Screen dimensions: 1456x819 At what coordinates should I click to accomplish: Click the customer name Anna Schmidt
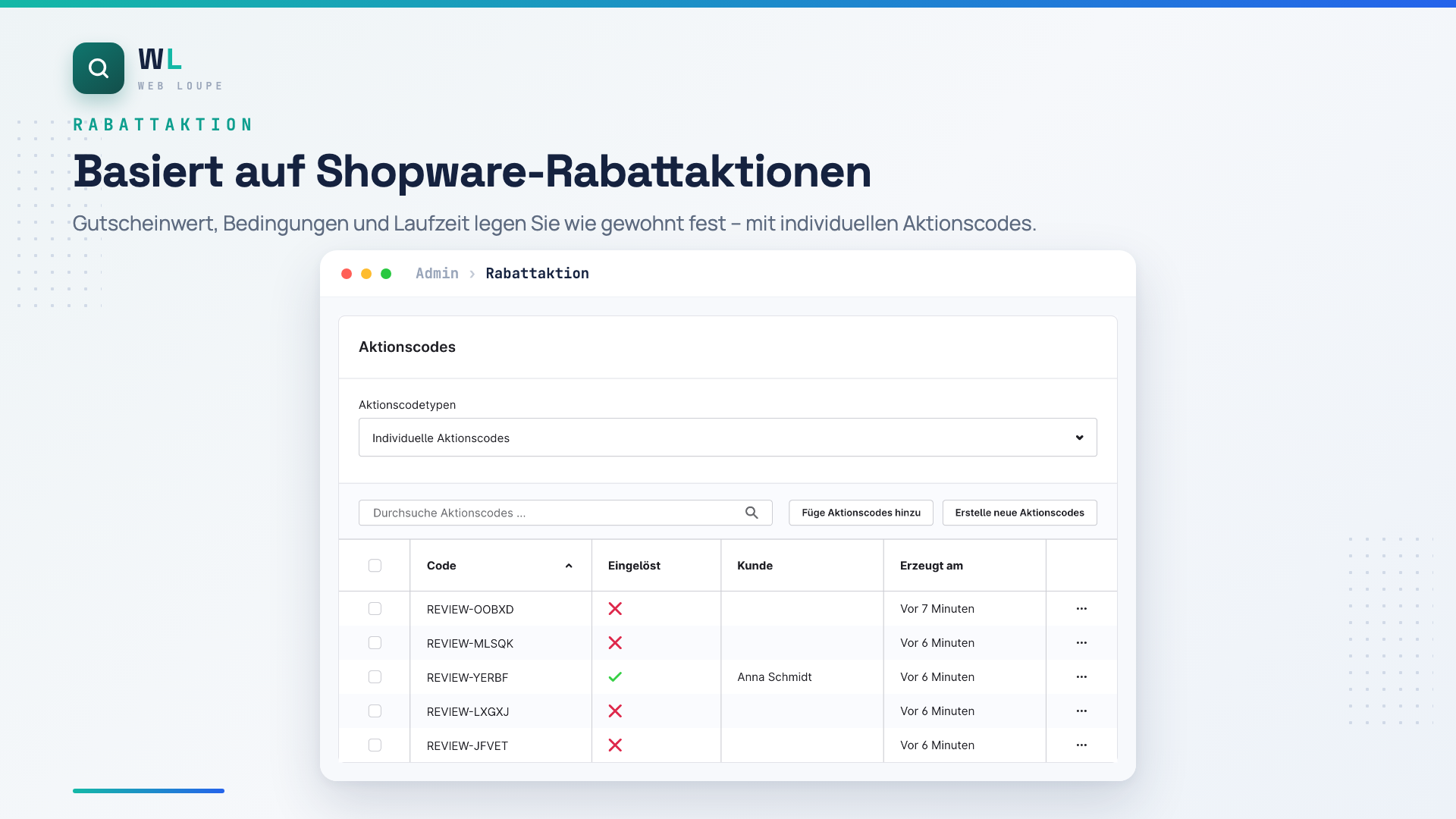coord(774,677)
